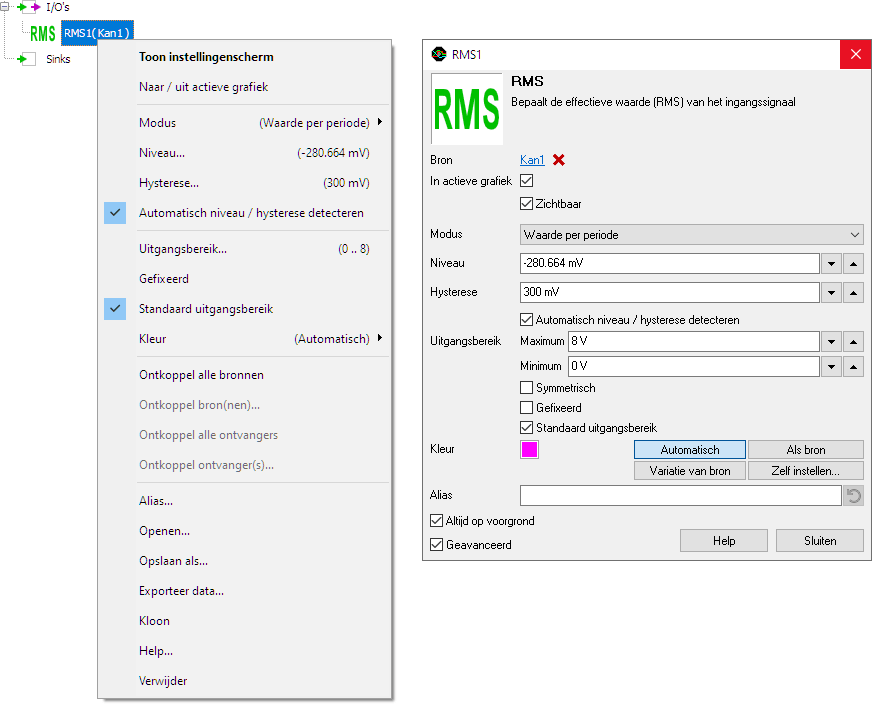The height and width of the screenshot is (704, 872).
Task: Increase Minimum with up arrow
Action: [853, 366]
